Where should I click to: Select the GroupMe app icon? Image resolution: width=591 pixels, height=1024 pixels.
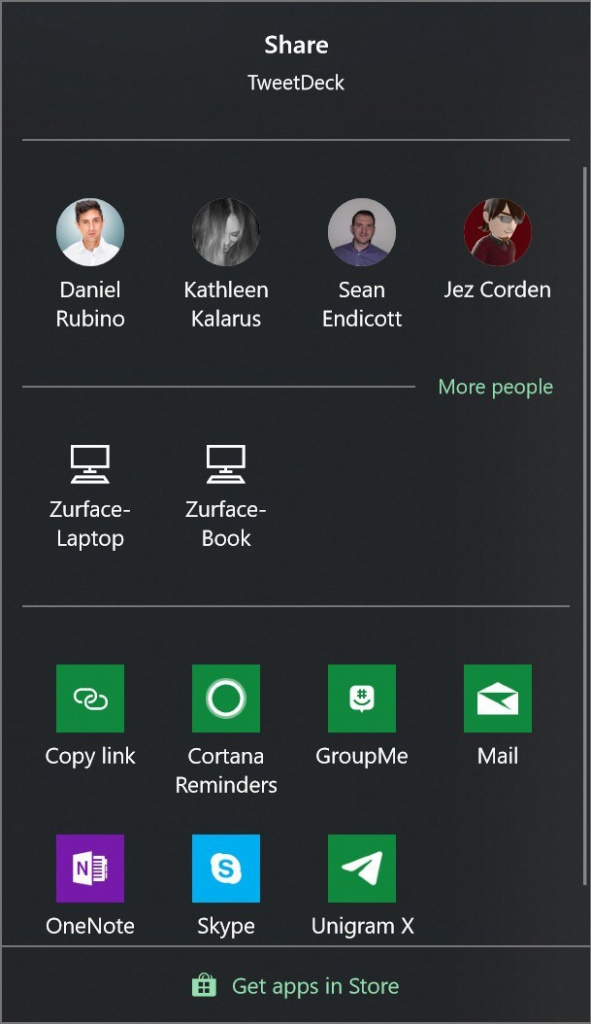click(x=362, y=698)
